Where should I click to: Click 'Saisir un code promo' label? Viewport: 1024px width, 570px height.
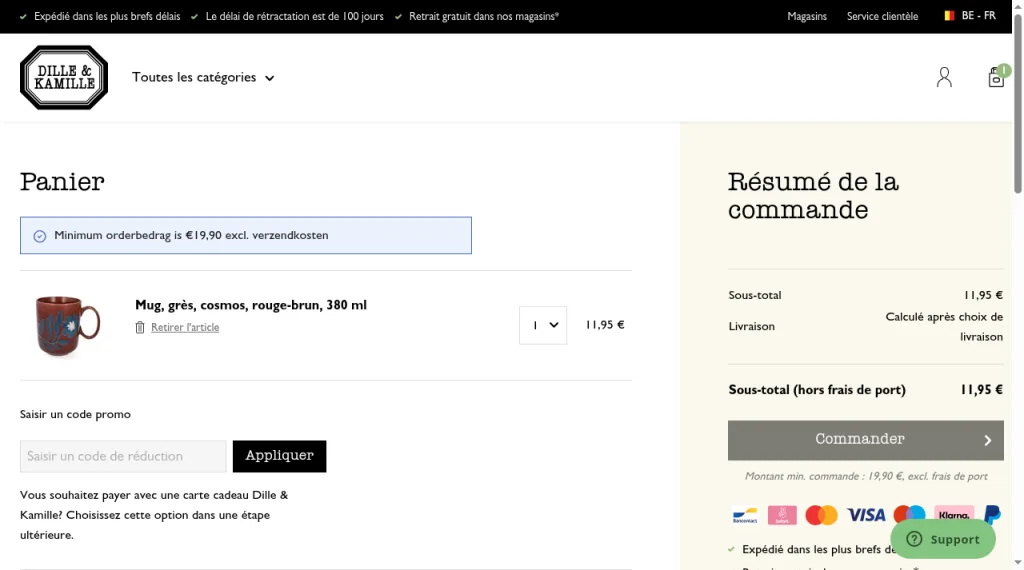[x=75, y=414]
